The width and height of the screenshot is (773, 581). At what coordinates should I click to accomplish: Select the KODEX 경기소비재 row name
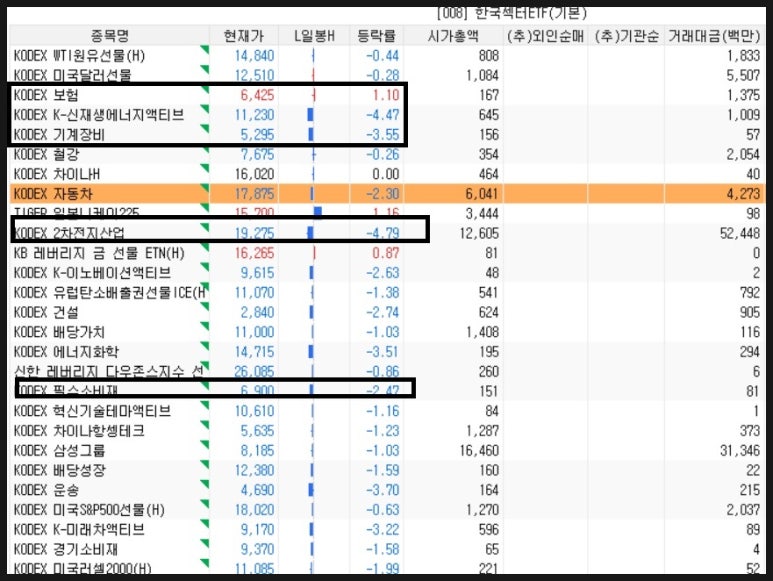[66, 549]
